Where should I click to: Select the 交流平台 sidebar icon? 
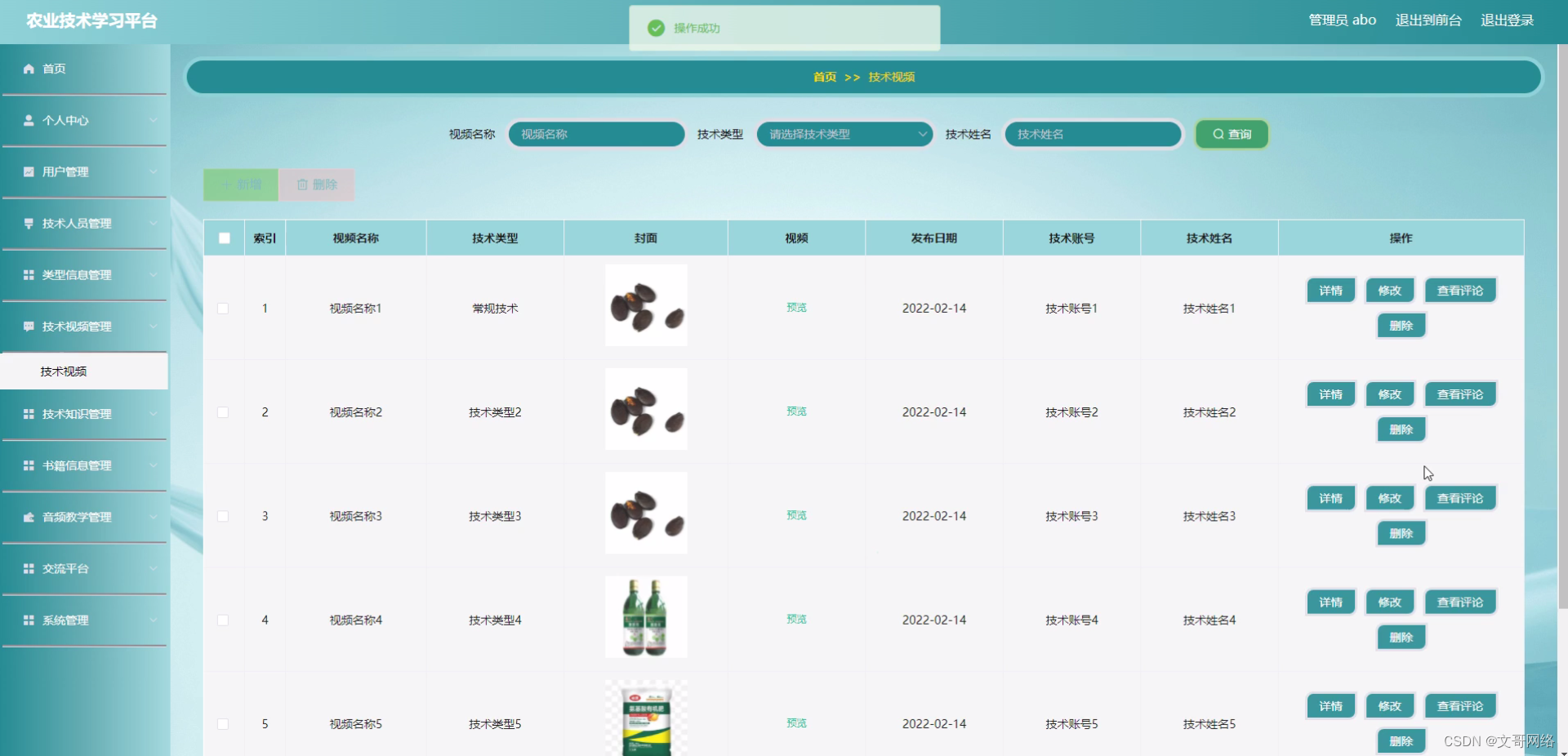(x=28, y=568)
